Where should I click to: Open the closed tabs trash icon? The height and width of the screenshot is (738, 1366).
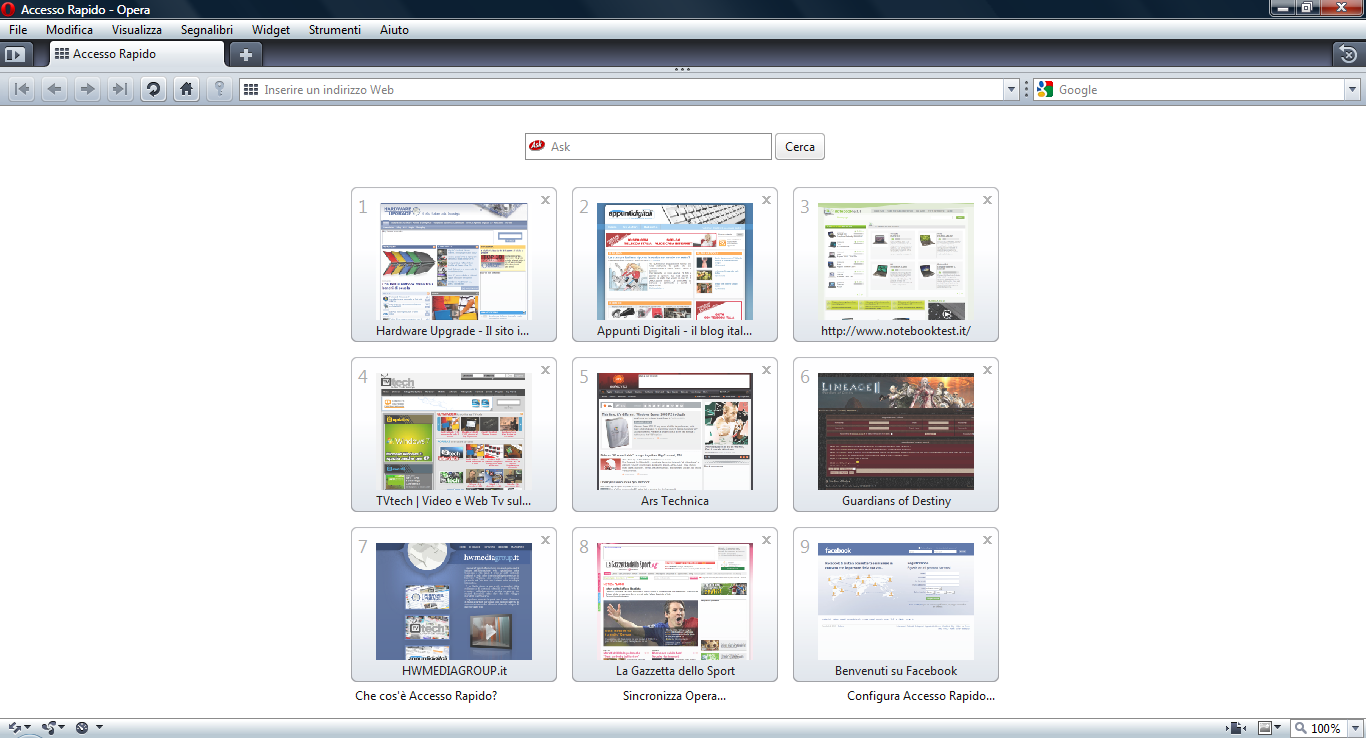(x=1348, y=54)
